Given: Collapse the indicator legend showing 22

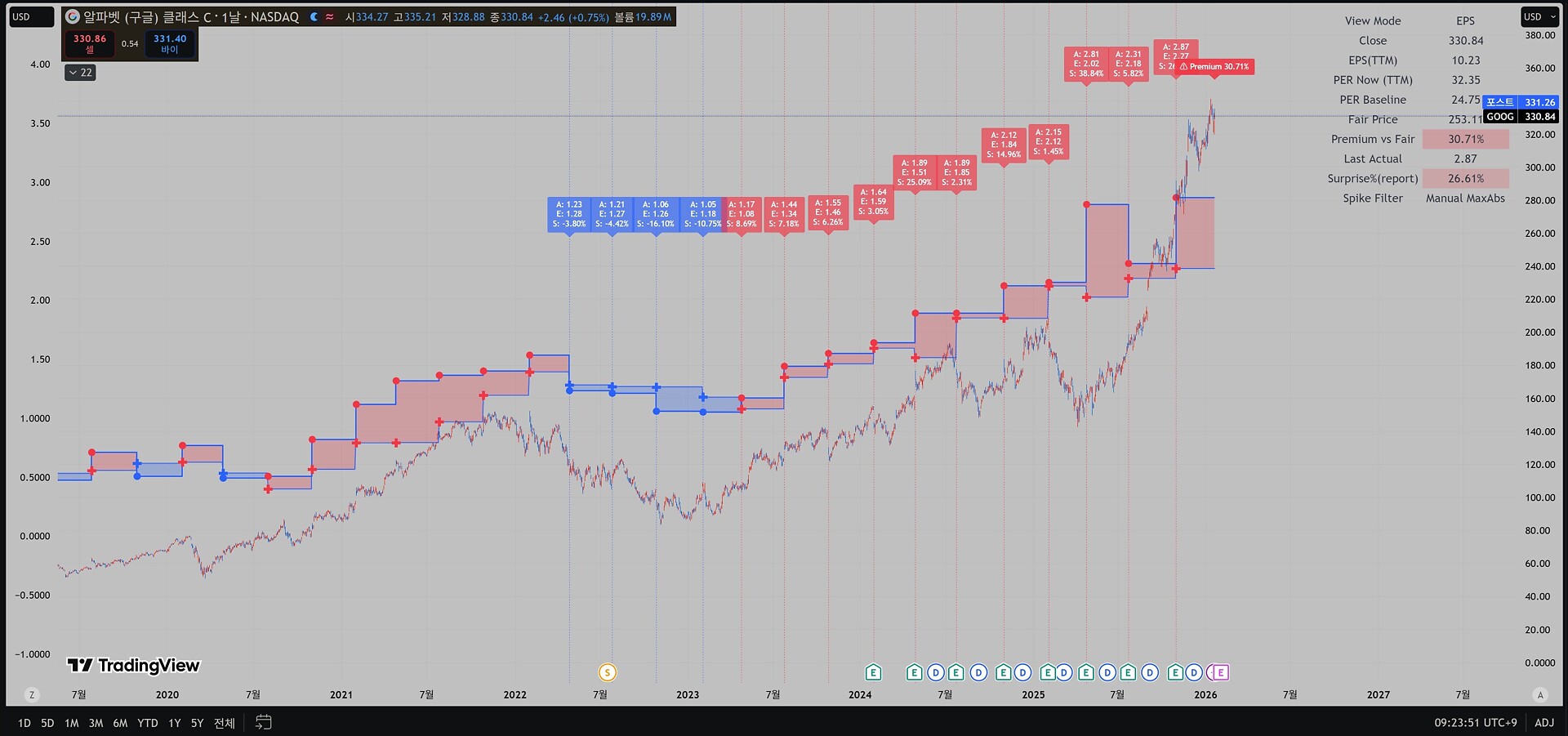Looking at the screenshot, I should [80, 73].
